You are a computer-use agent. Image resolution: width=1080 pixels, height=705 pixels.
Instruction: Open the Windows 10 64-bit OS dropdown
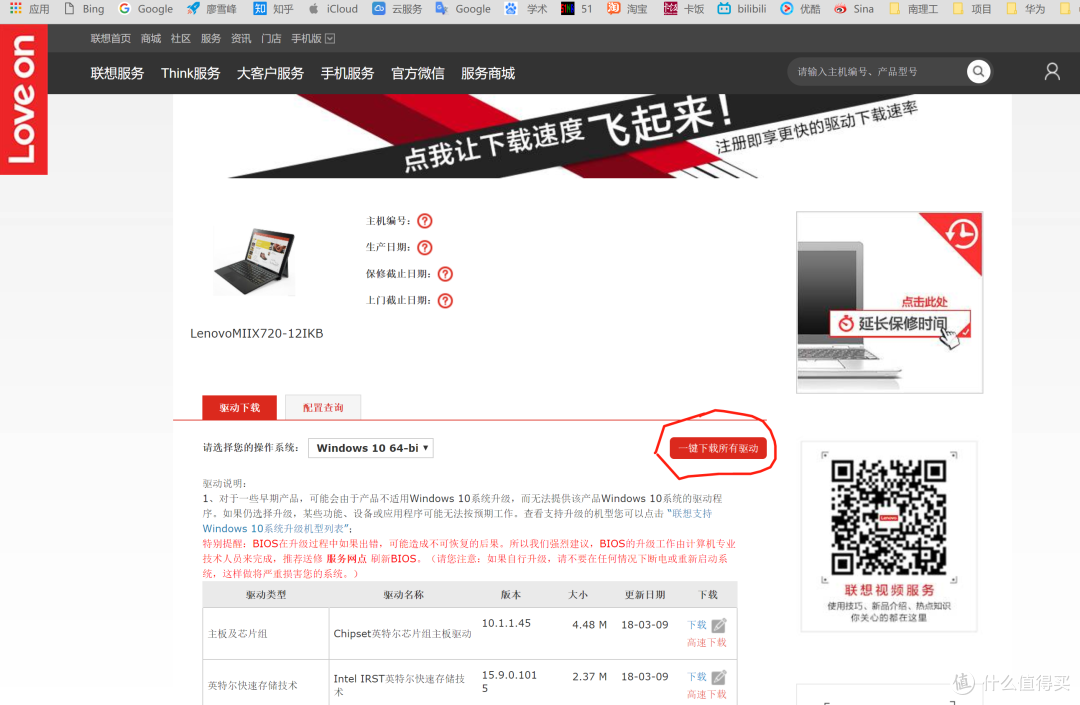coord(371,448)
